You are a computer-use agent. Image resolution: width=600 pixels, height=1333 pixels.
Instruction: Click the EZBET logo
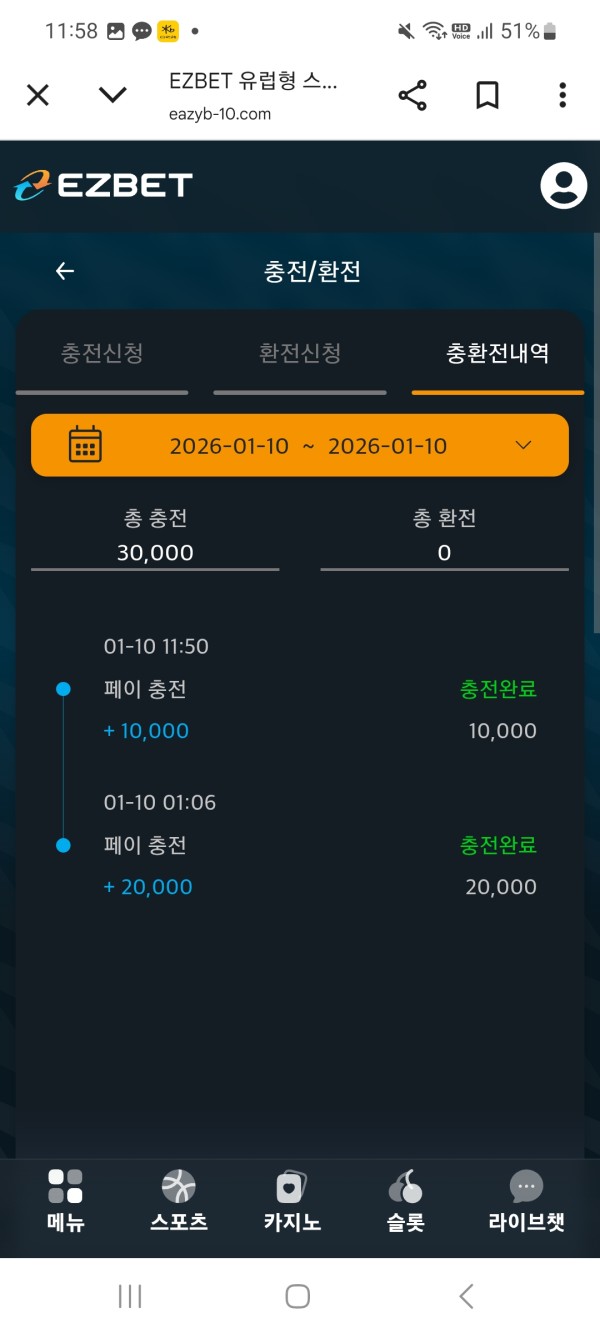[x=103, y=185]
